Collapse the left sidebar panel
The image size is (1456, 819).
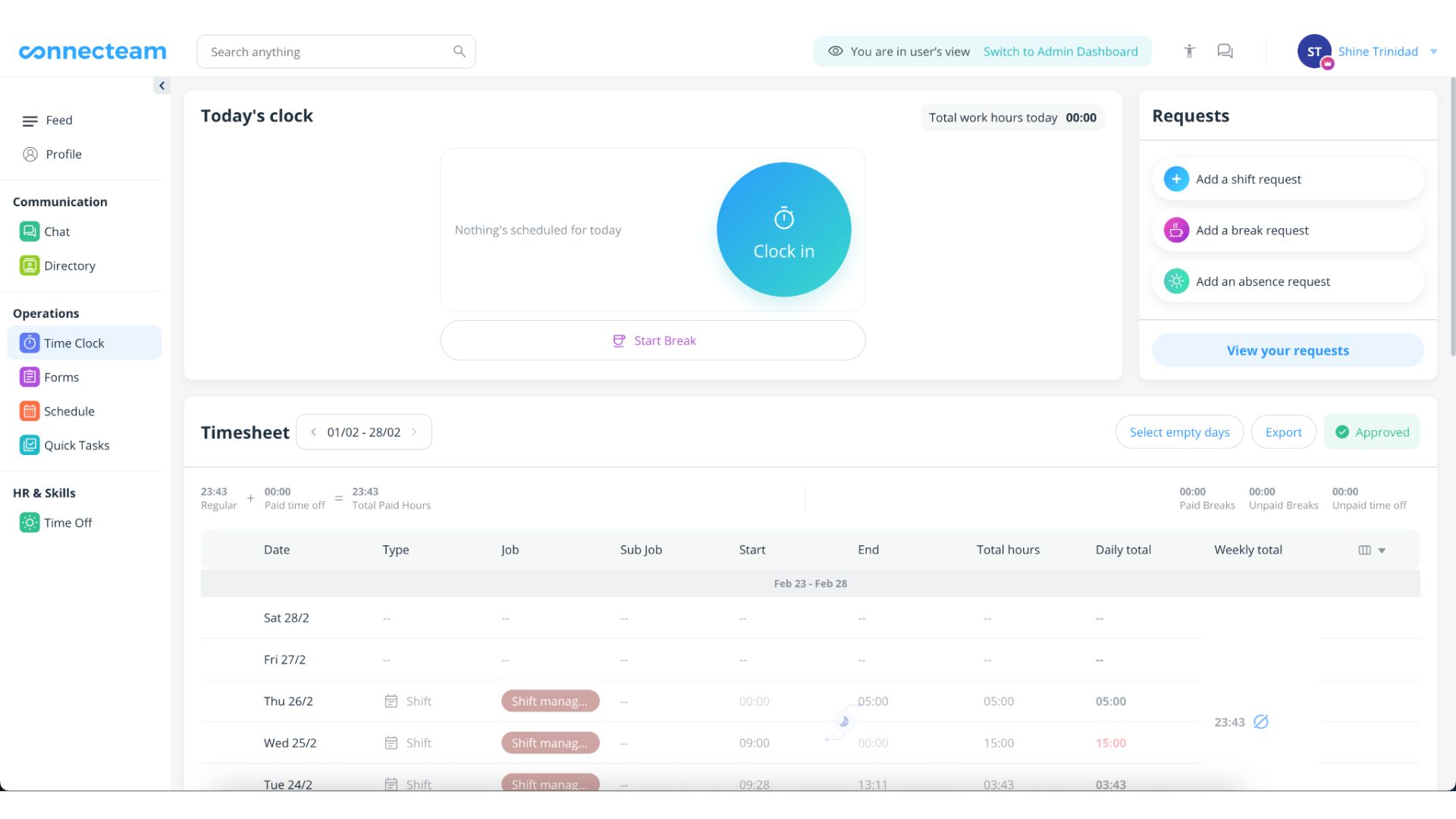[x=162, y=86]
